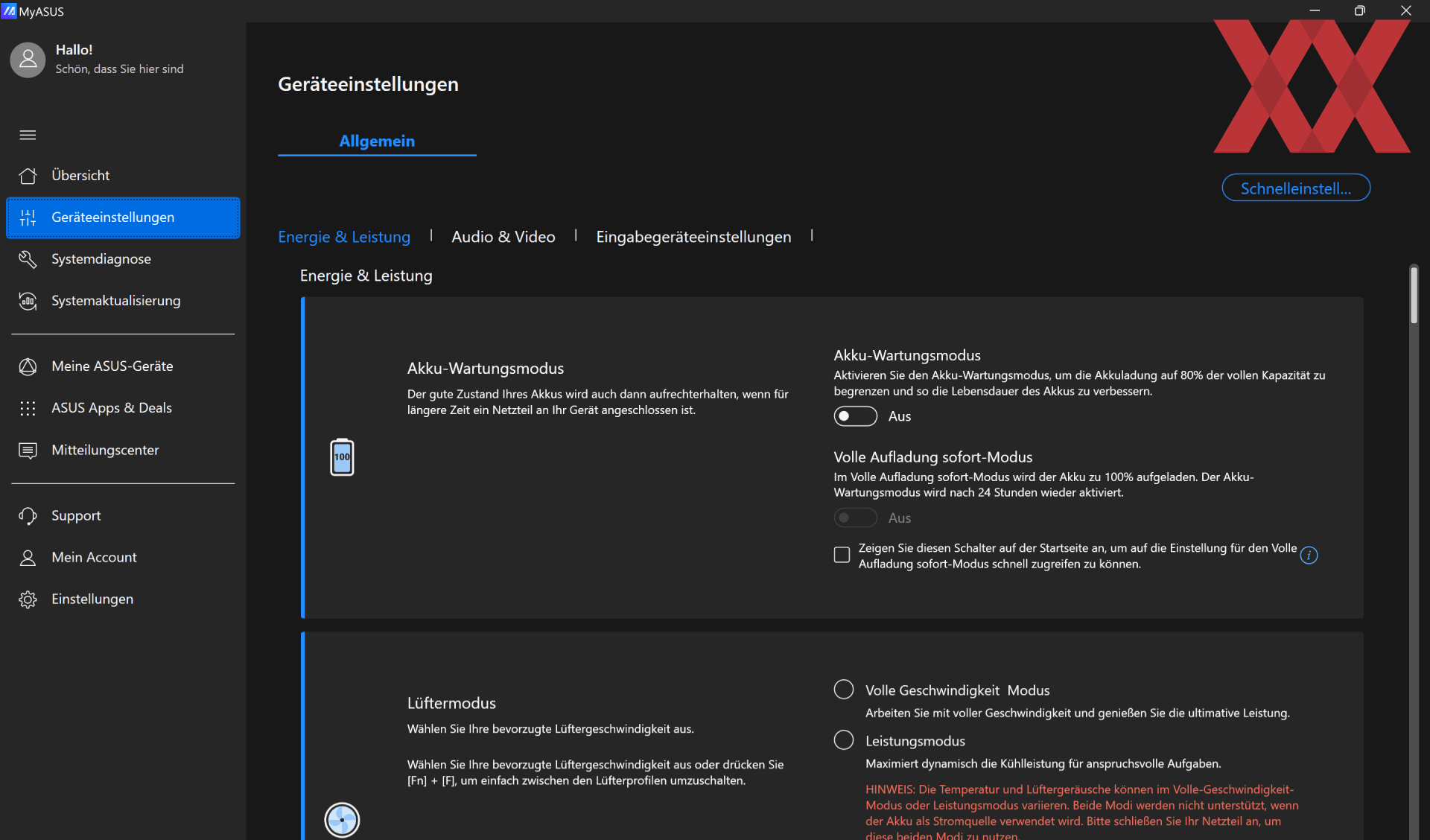This screenshot has width=1430, height=840.
Task: Check the show switch on Startseite checkbox
Action: 842,555
